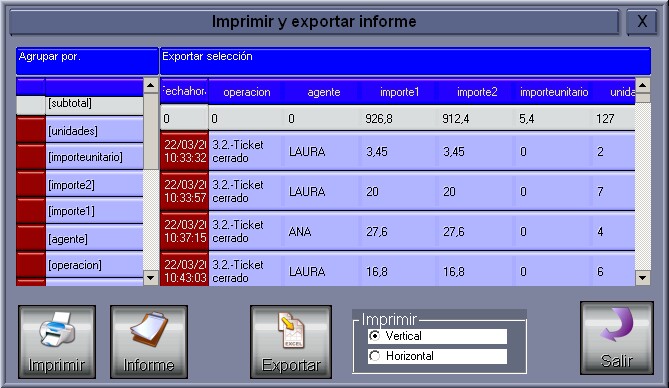Click the operacion column header
This screenshot has width=669, height=388.
[x=247, y=92]
